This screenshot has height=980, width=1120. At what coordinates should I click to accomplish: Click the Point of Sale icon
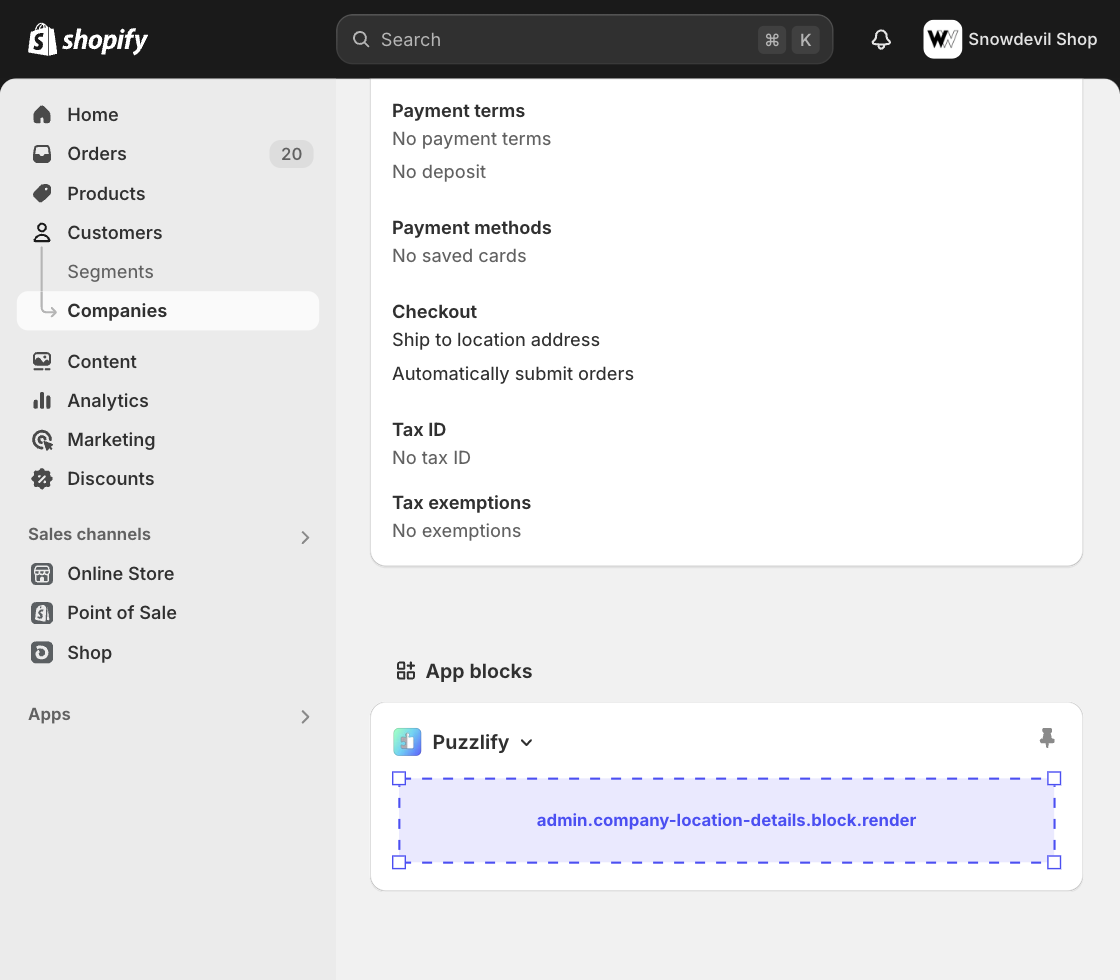point(42,613)
